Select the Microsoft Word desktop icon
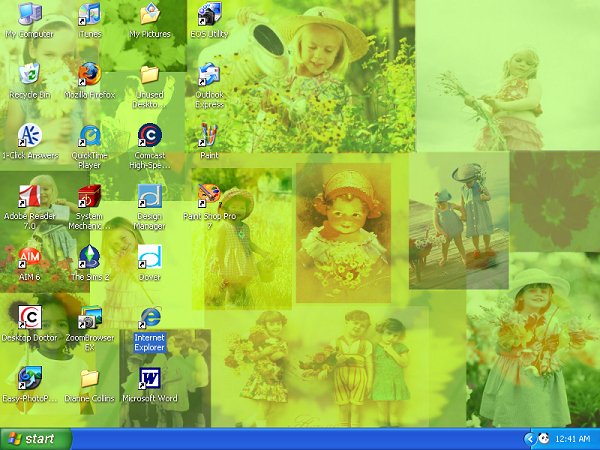600x450 pixels. point(149,378)
